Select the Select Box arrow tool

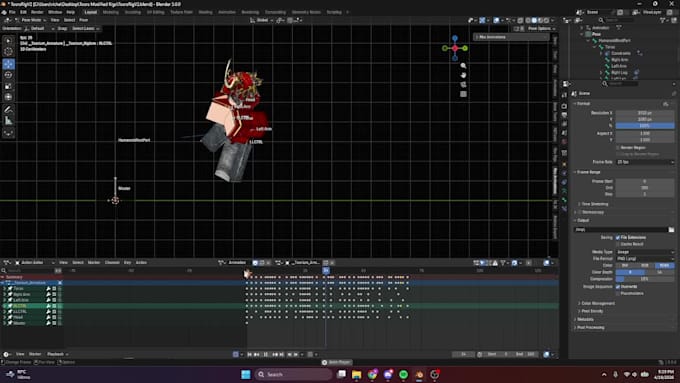point(8,40)
